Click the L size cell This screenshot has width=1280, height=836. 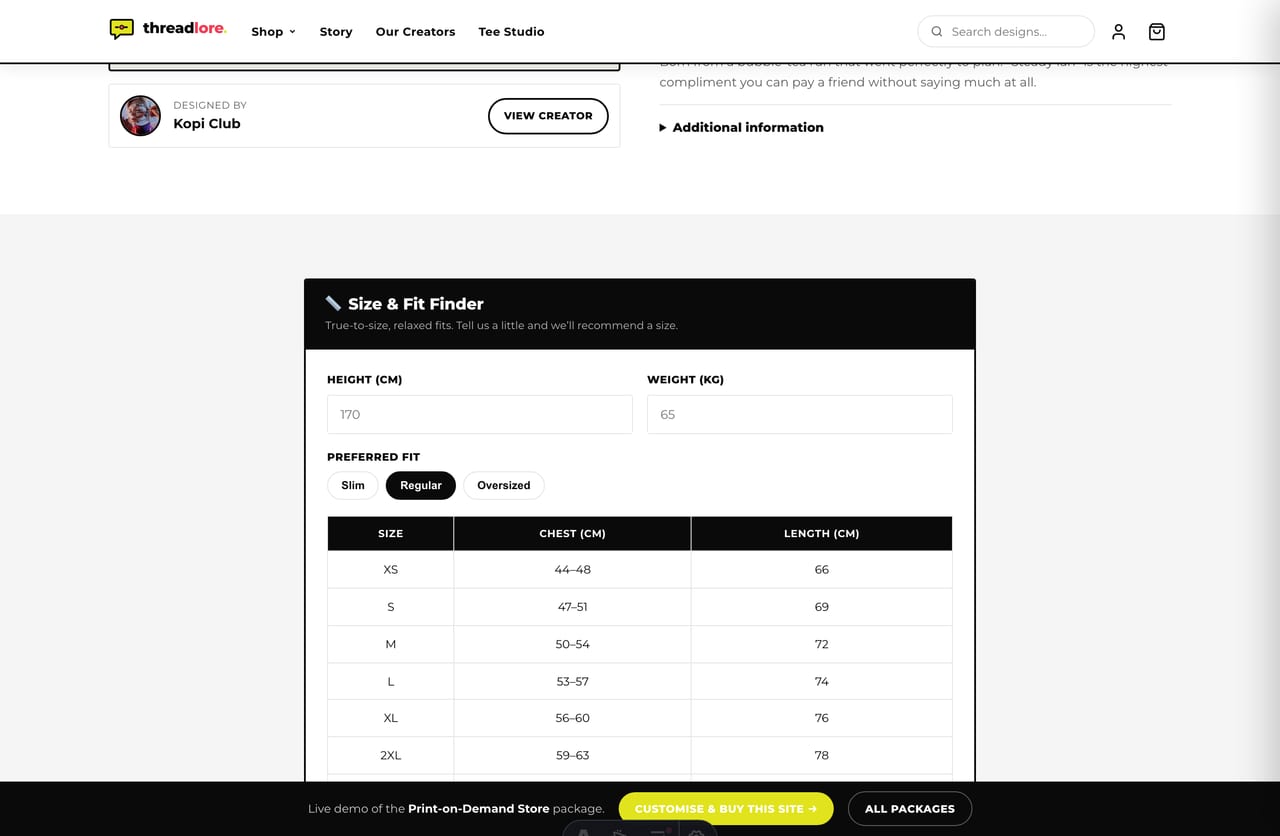[x=391, y=681]
